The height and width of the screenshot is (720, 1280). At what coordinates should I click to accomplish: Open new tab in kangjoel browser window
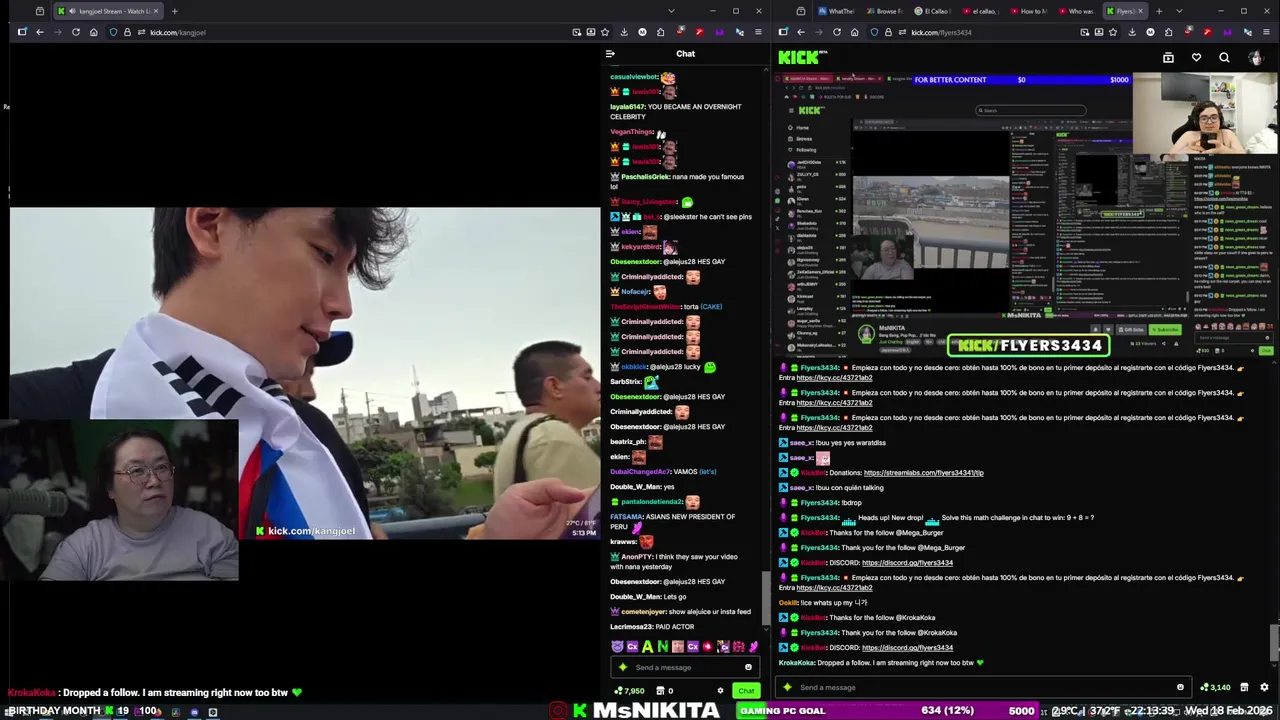(x=174, y=11)
